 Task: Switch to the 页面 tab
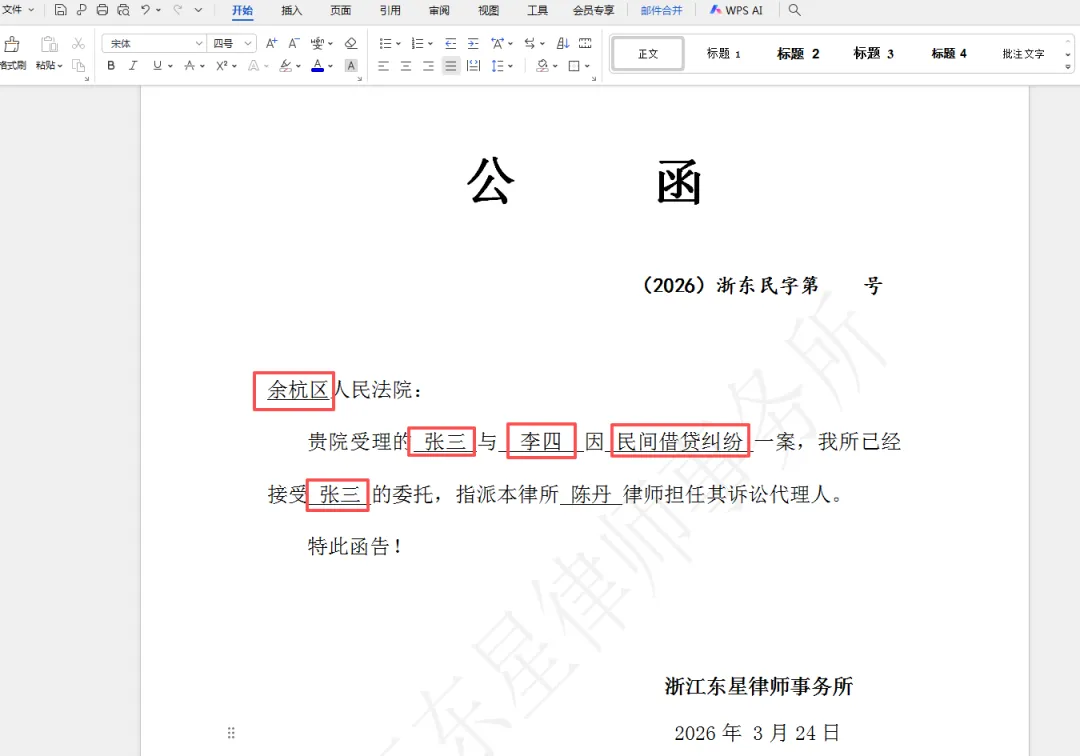[340, 10]
